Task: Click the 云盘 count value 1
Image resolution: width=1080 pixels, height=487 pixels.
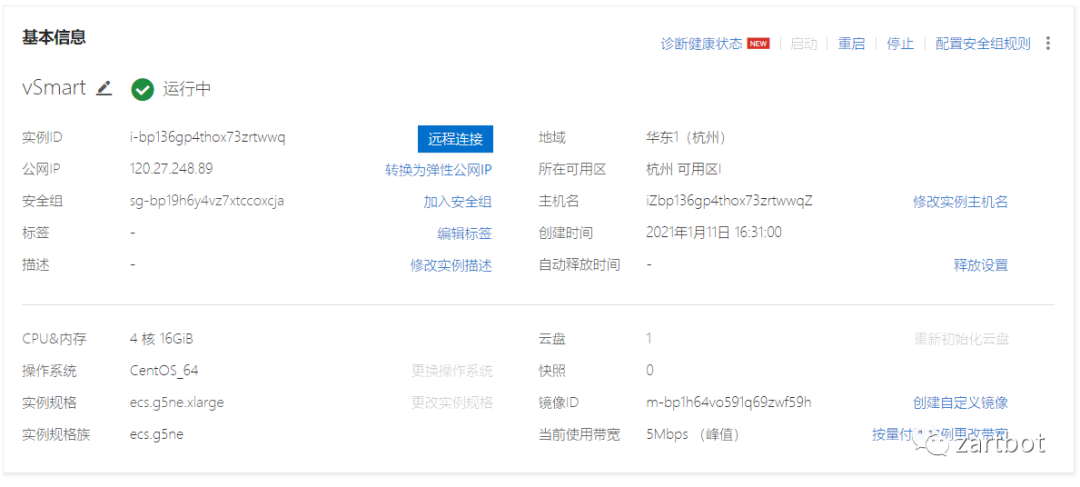Action: point(649,339)
